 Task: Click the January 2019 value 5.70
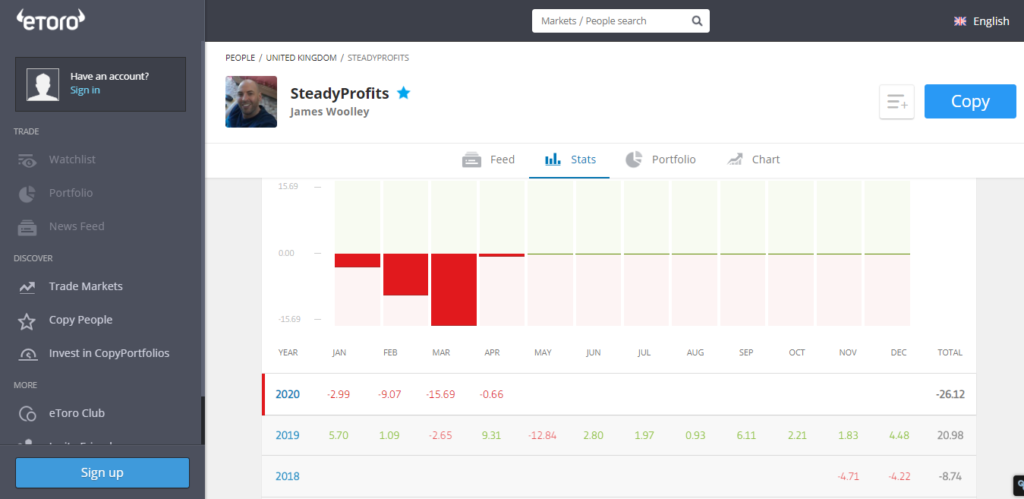[x=339, y=435]
